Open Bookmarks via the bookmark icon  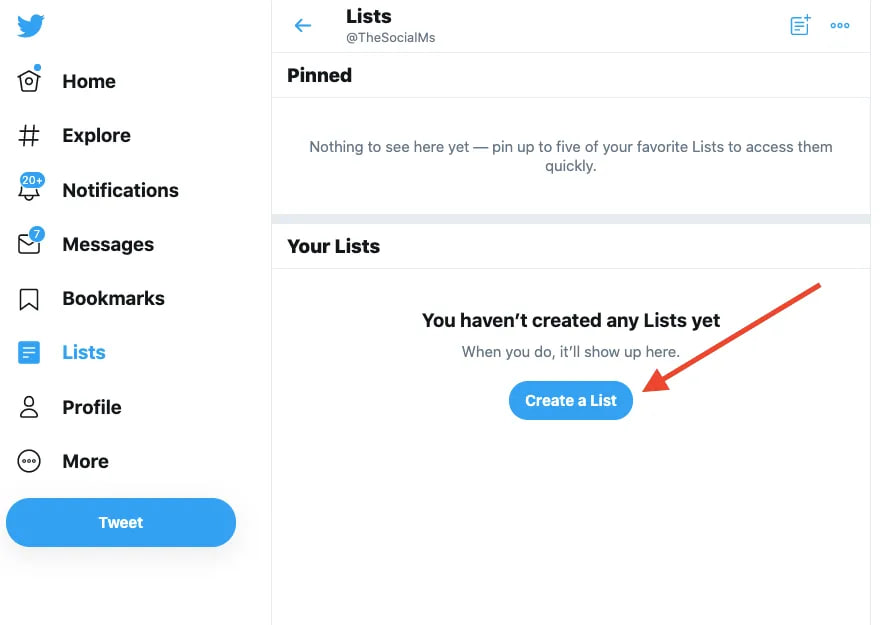click(x=27, y=298)
